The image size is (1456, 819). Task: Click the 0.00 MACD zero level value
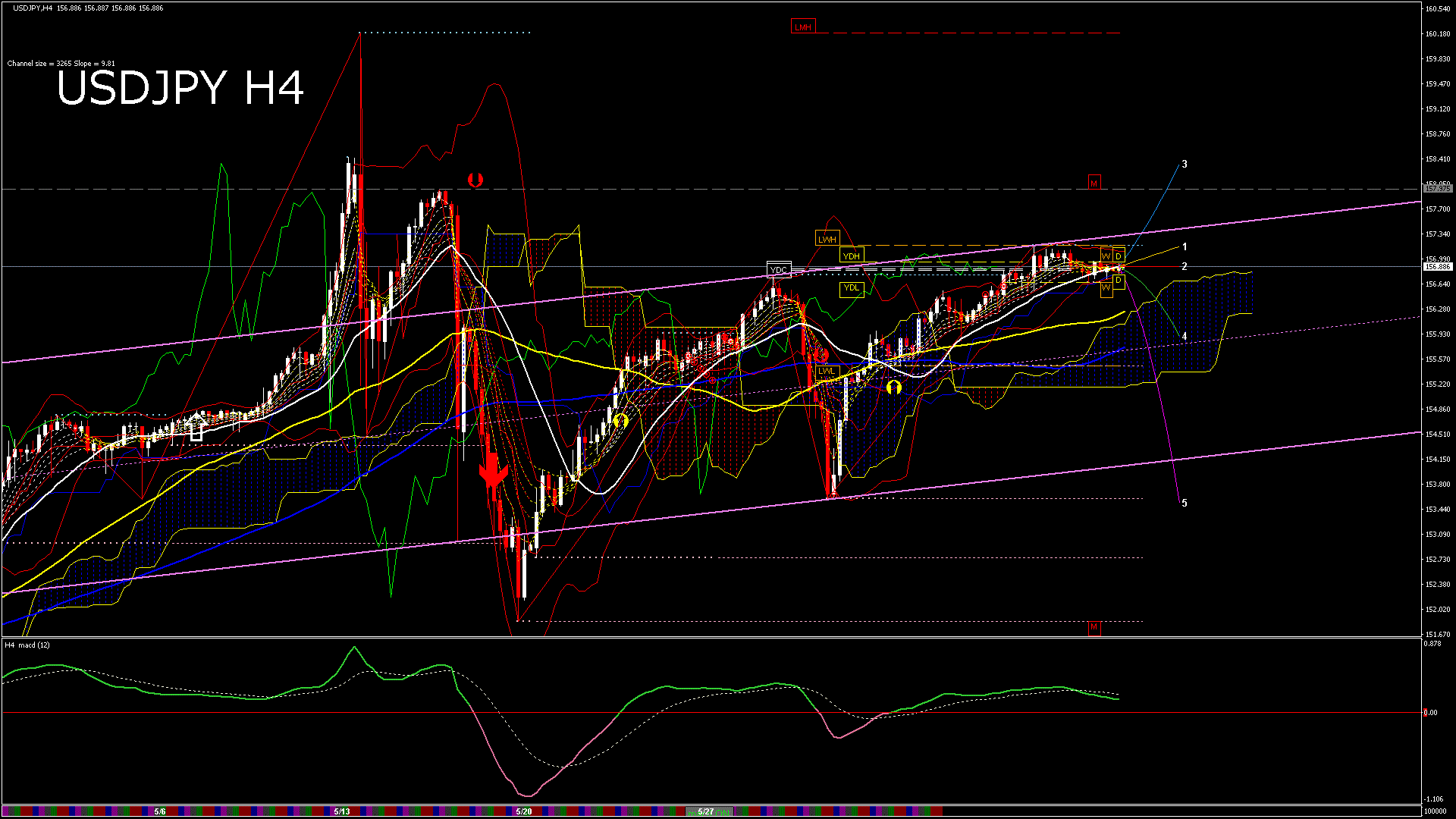click(1431, 713)
